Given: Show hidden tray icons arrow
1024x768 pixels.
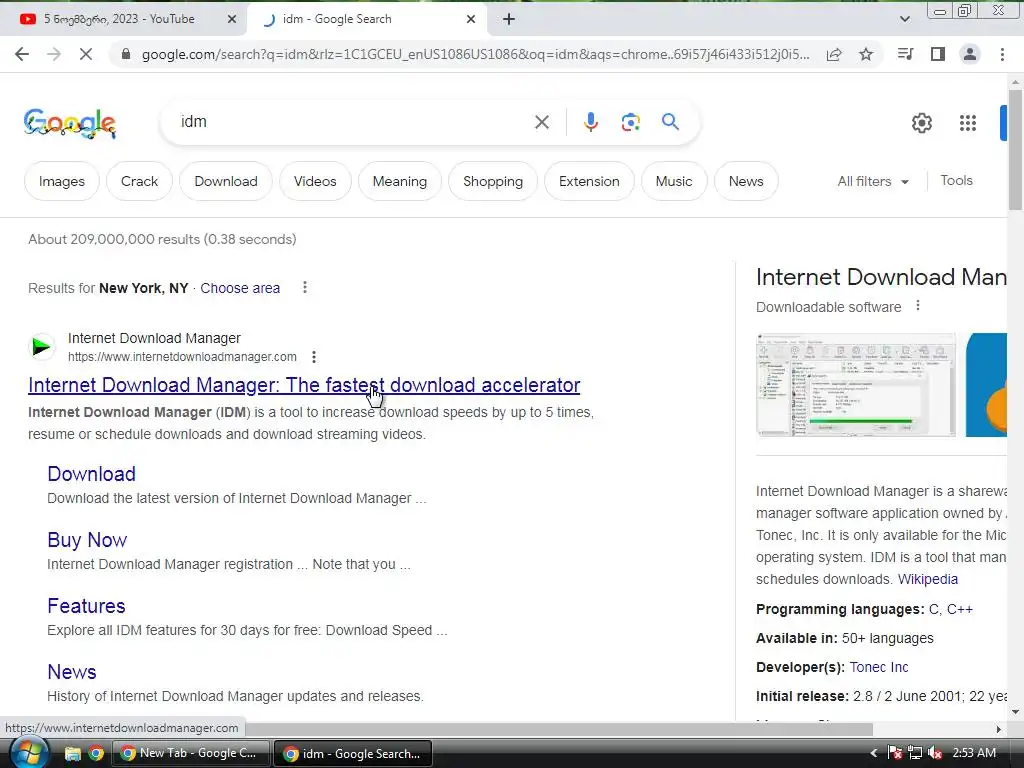Looking at the screenshot, I should pyautogui.click(x=873, y=753).
